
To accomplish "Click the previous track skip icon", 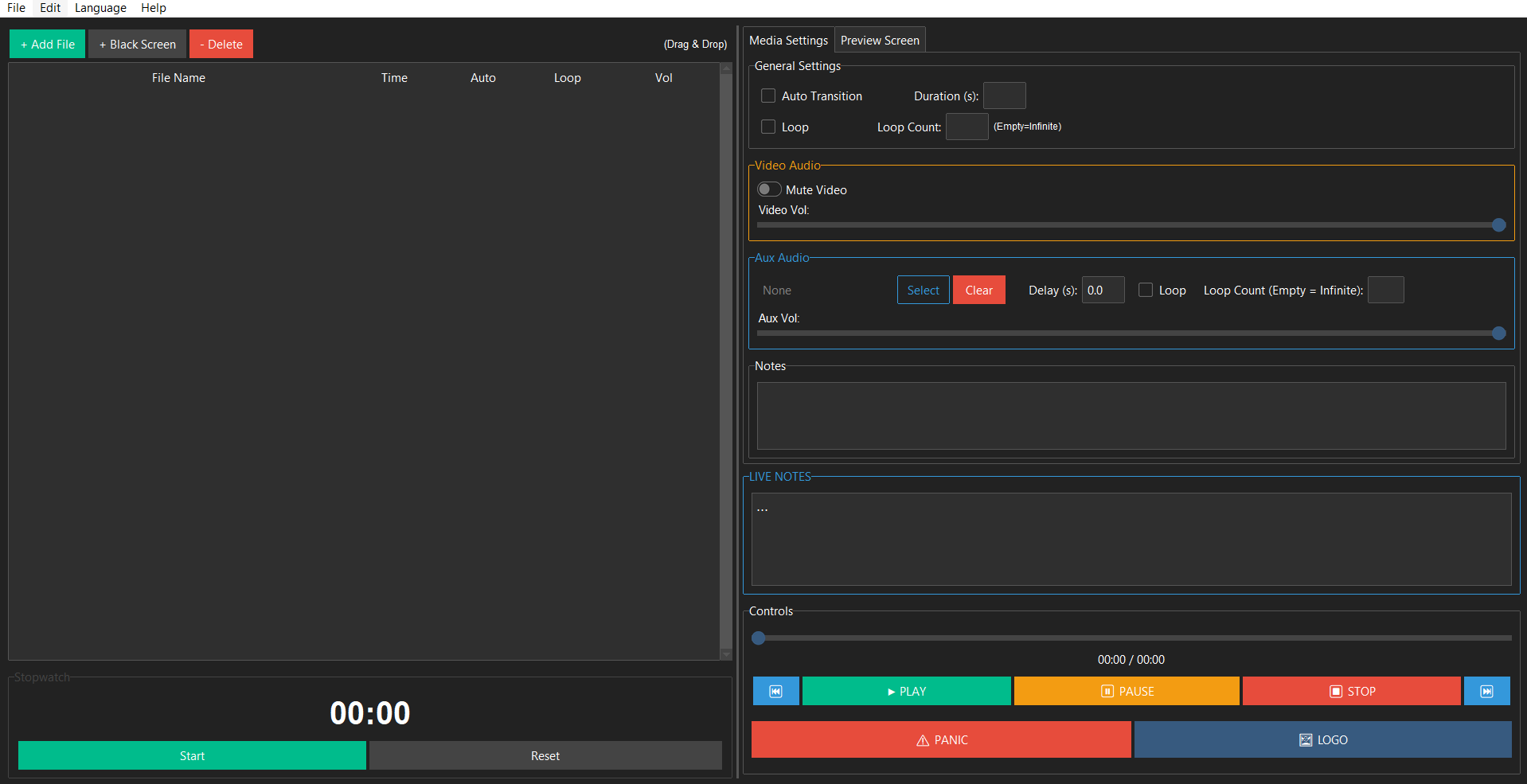I will click(x=775, y=691).
